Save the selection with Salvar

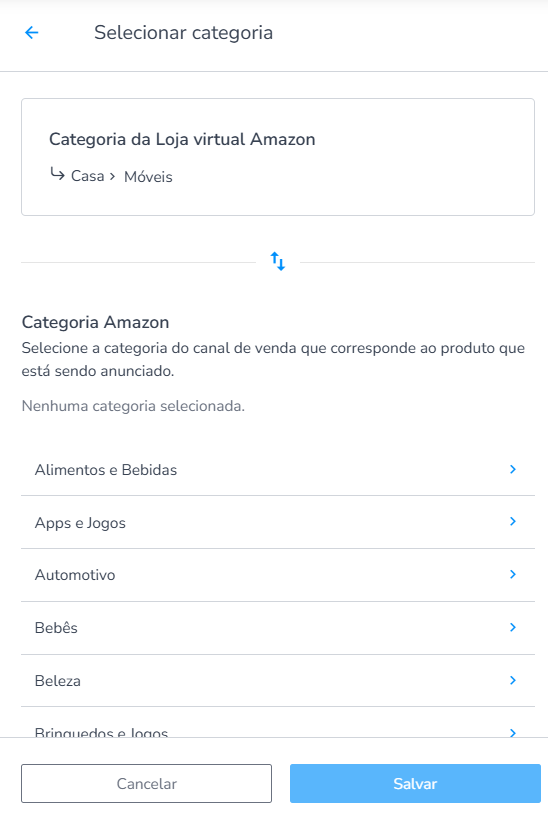tap(415, 783)
